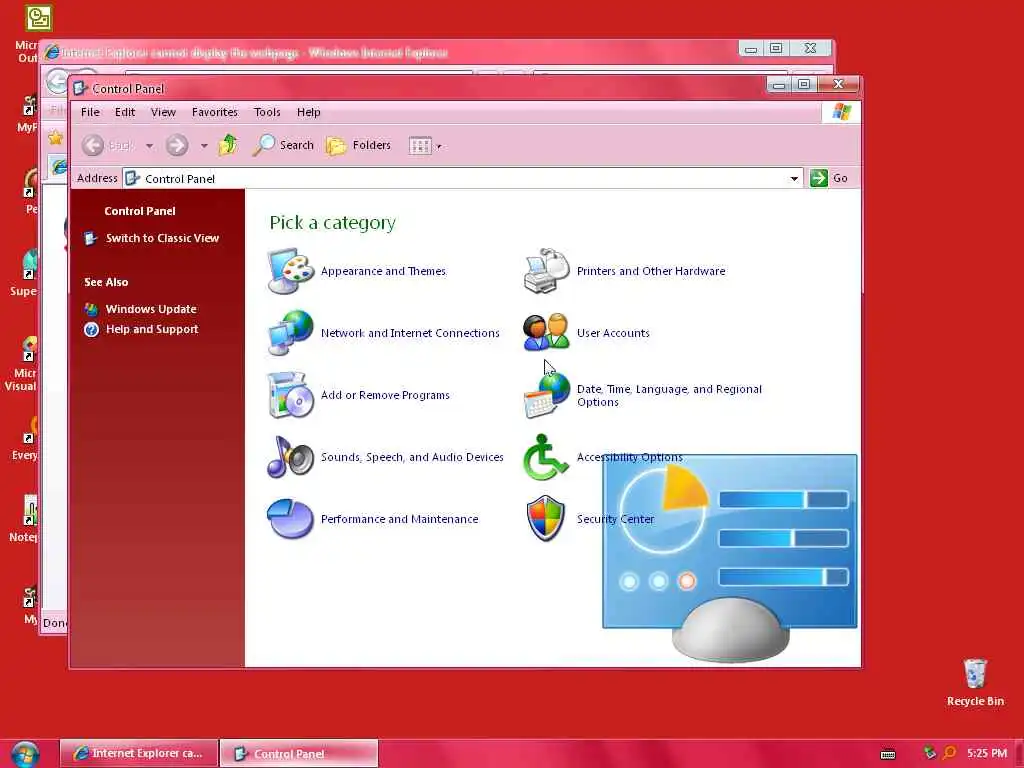The image size is (1024, 768).
Task: Click the tray magnifier search icon
Action: 950,753
